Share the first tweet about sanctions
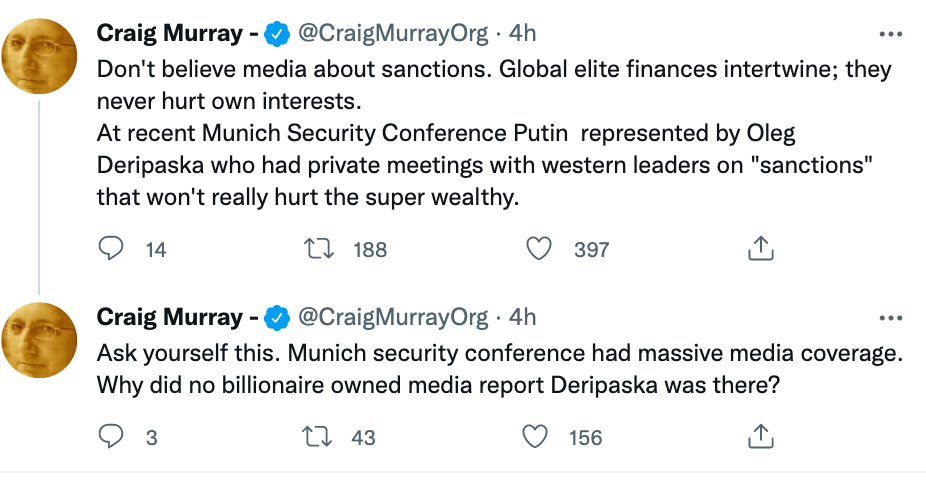This screenshot has height=488, width=926. tap(759, 249)
